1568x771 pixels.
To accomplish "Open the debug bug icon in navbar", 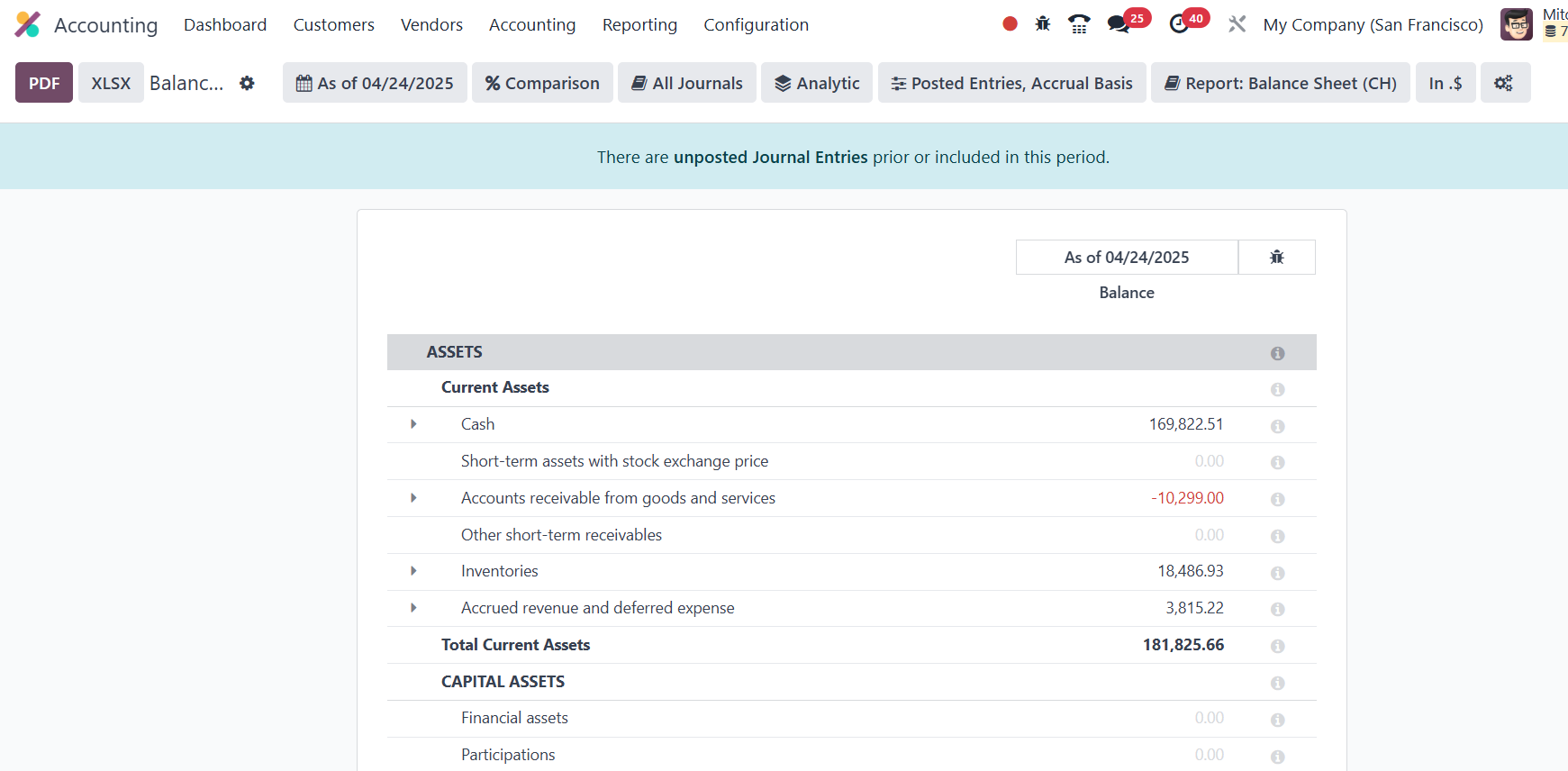I will (x=1043, y=24).
